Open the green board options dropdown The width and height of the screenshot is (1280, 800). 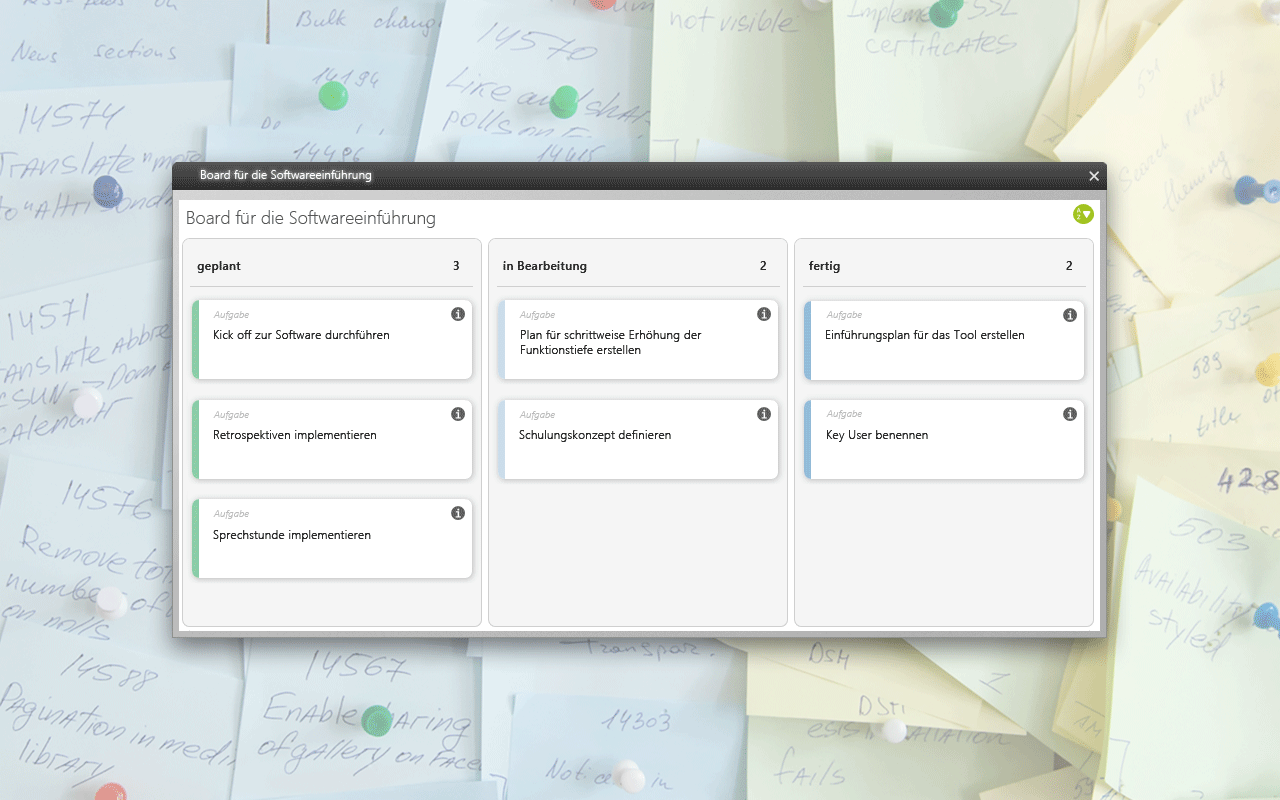point(1083,214)
